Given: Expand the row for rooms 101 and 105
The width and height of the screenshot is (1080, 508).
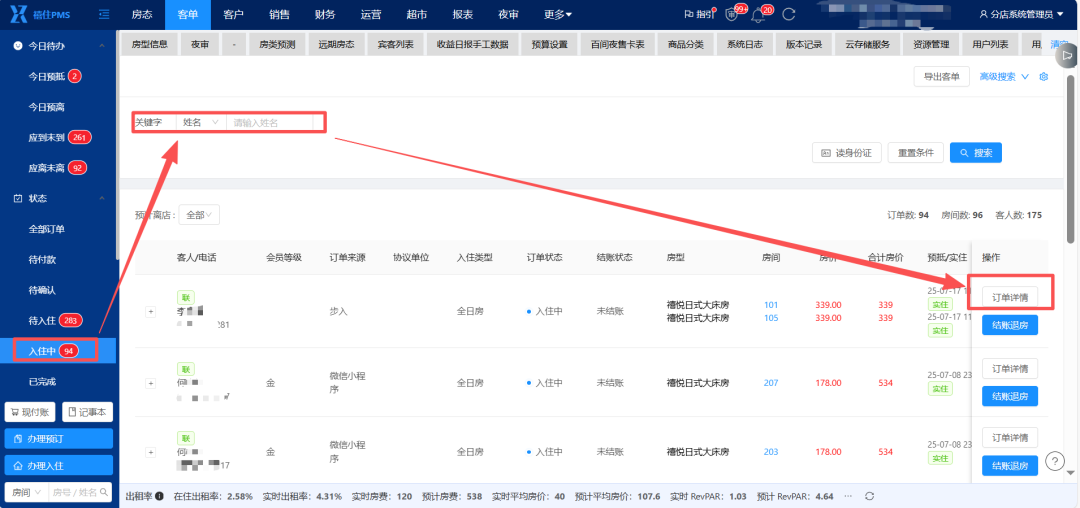Looking at the screenshot, I should (x=150, y=312).
